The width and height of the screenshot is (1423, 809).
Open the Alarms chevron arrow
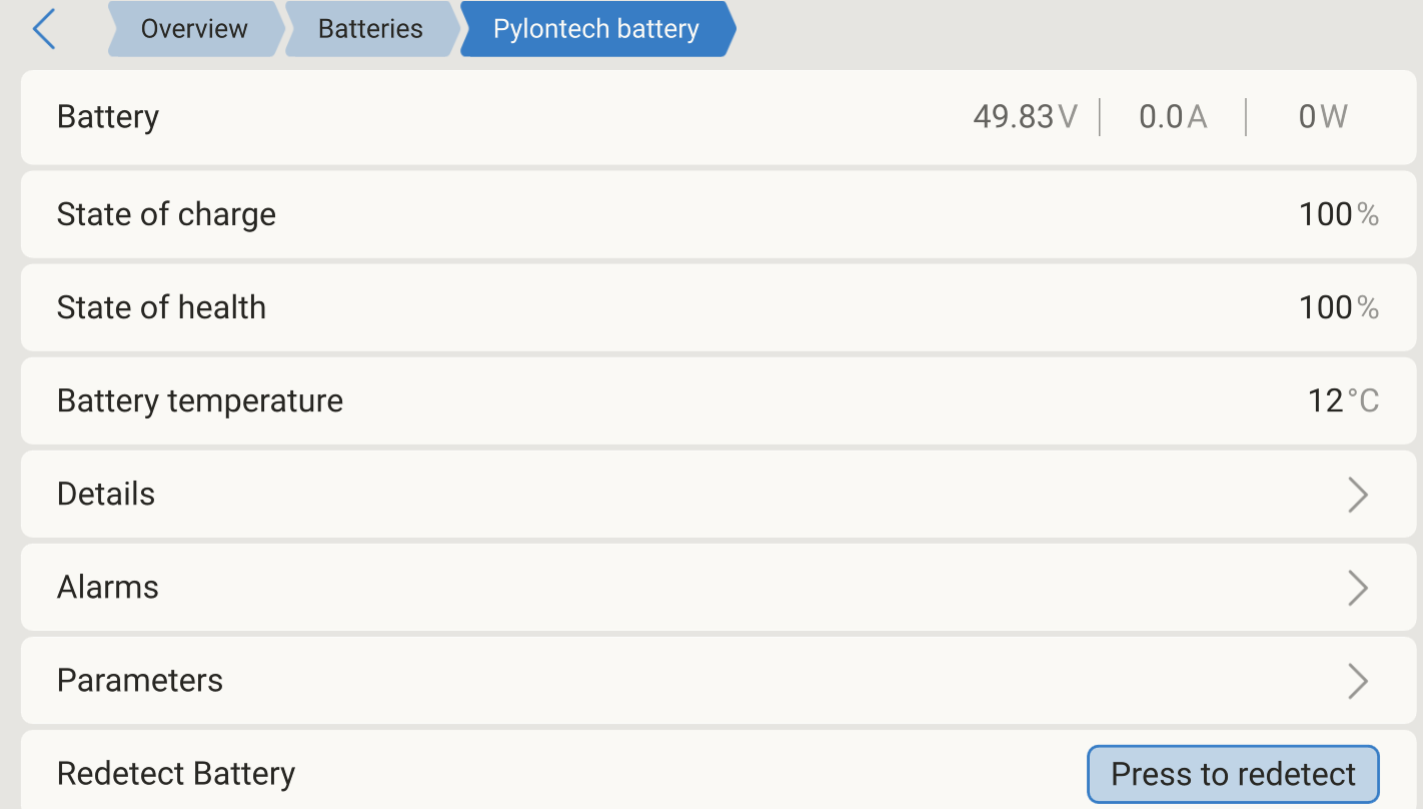tap(1357, 587)
